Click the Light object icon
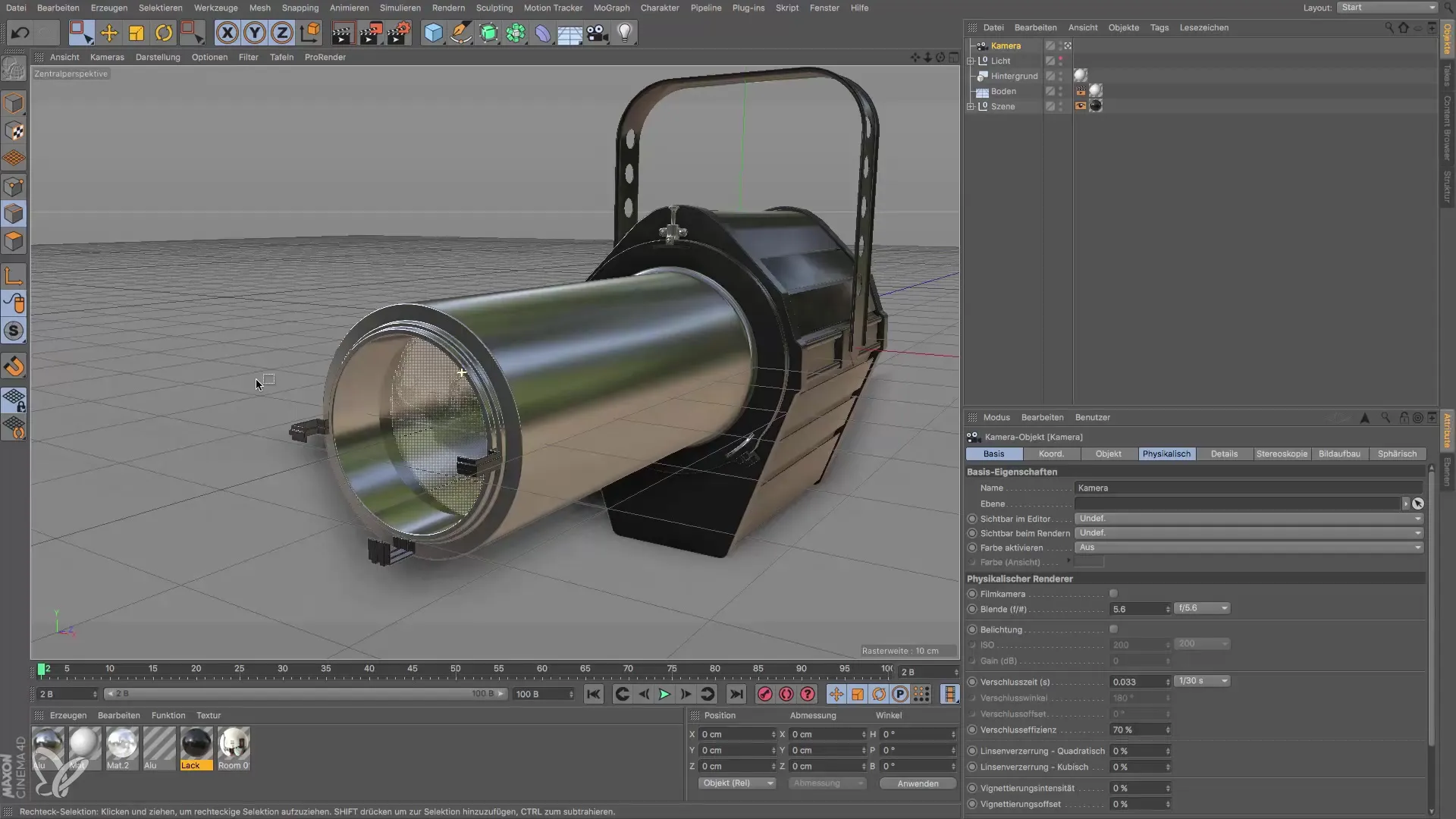Viewport: 1456px width, 819px height. pos(625,33)
